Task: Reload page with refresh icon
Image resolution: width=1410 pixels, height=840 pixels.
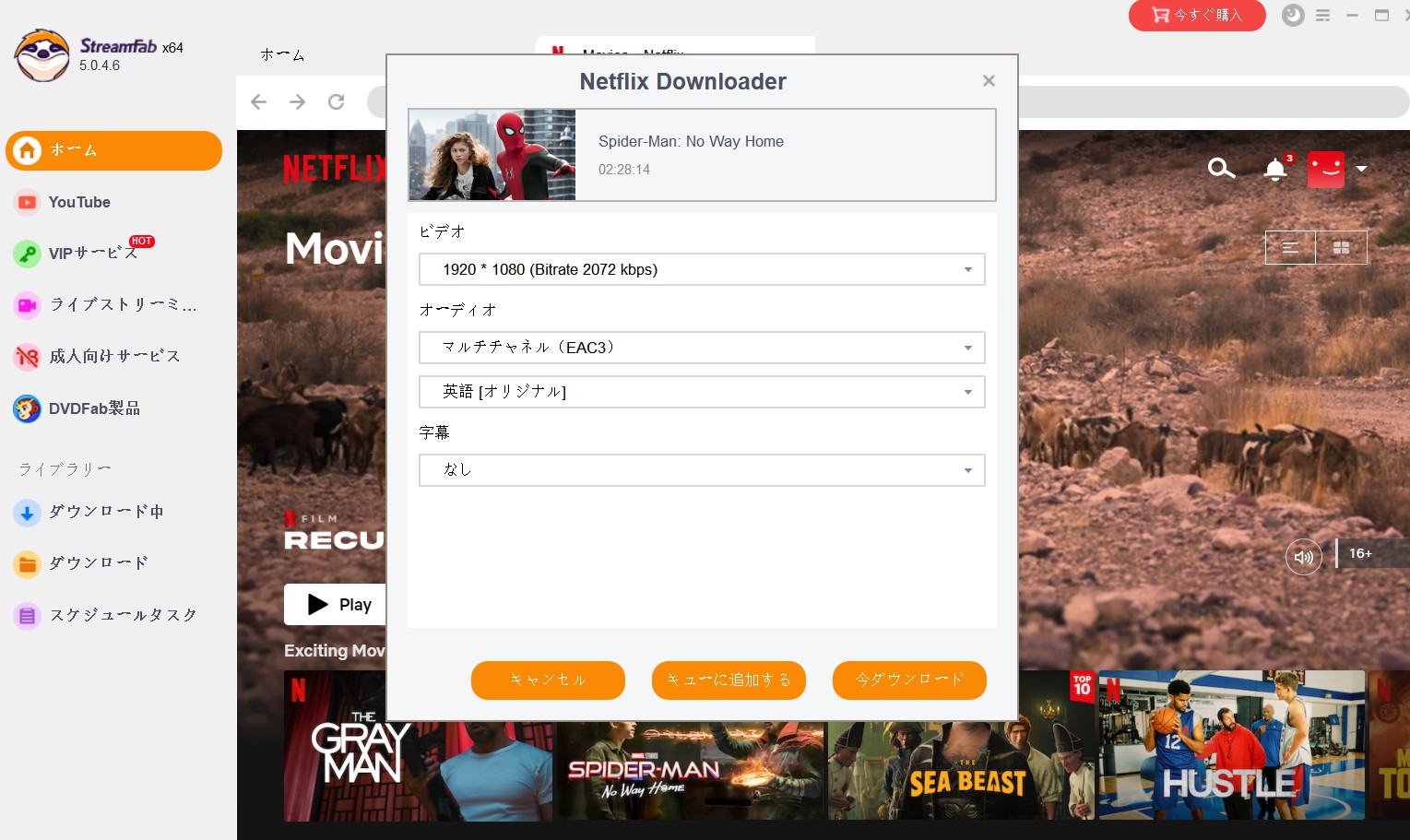Action: 337,101
